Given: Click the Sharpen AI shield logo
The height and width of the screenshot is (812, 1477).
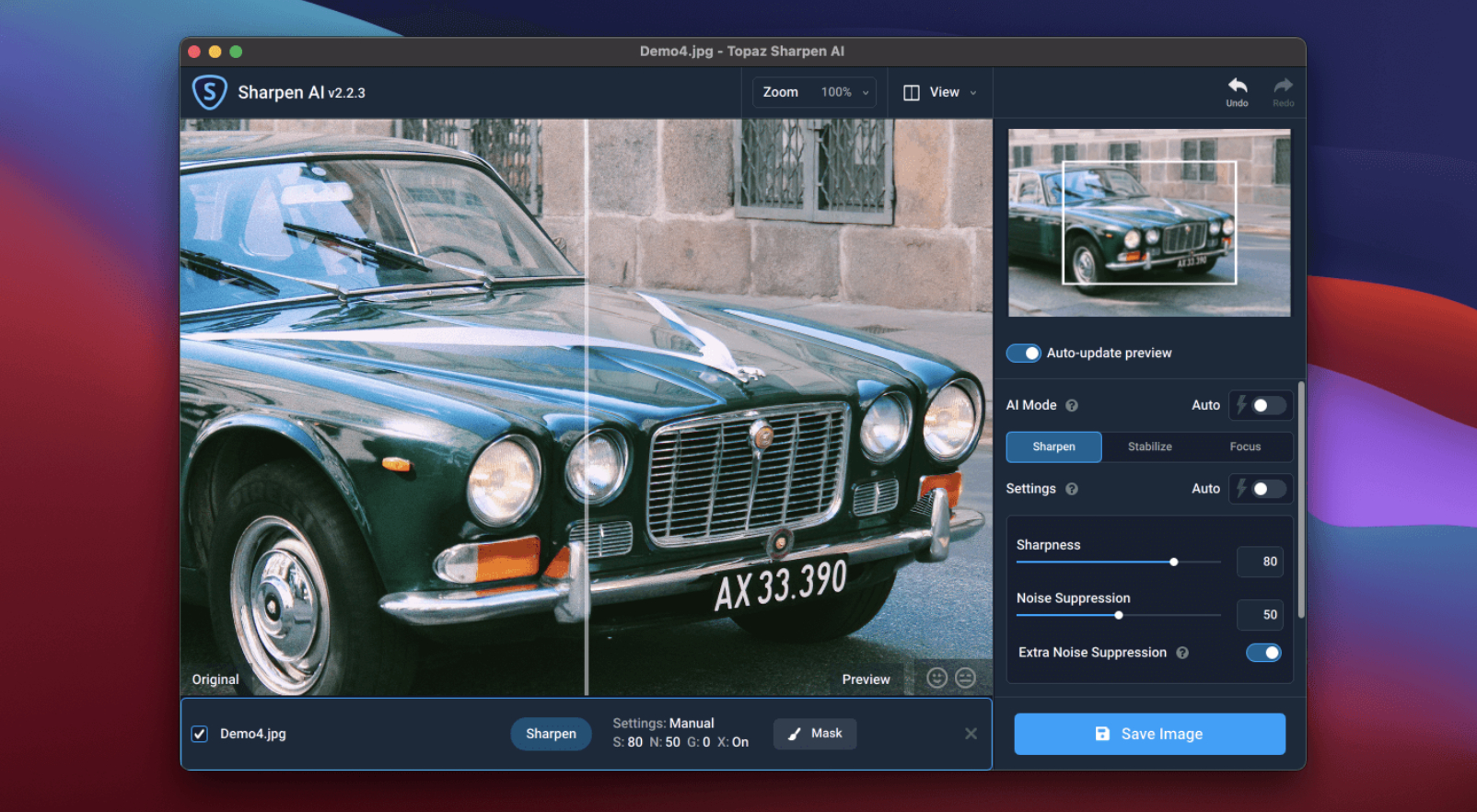Looking at the screenshot, I should coord(209,92).
